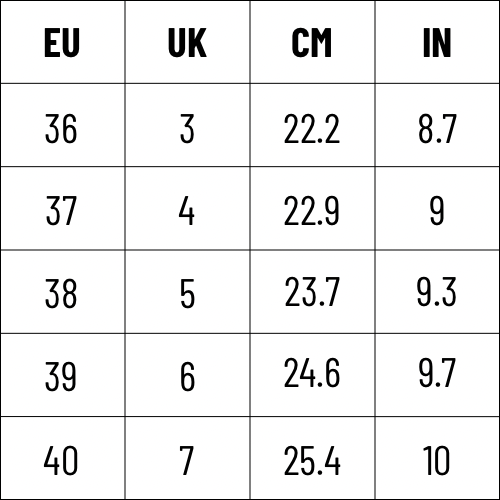
Task: Select the 22.2 centimeter value
Action: coord(312,129)
